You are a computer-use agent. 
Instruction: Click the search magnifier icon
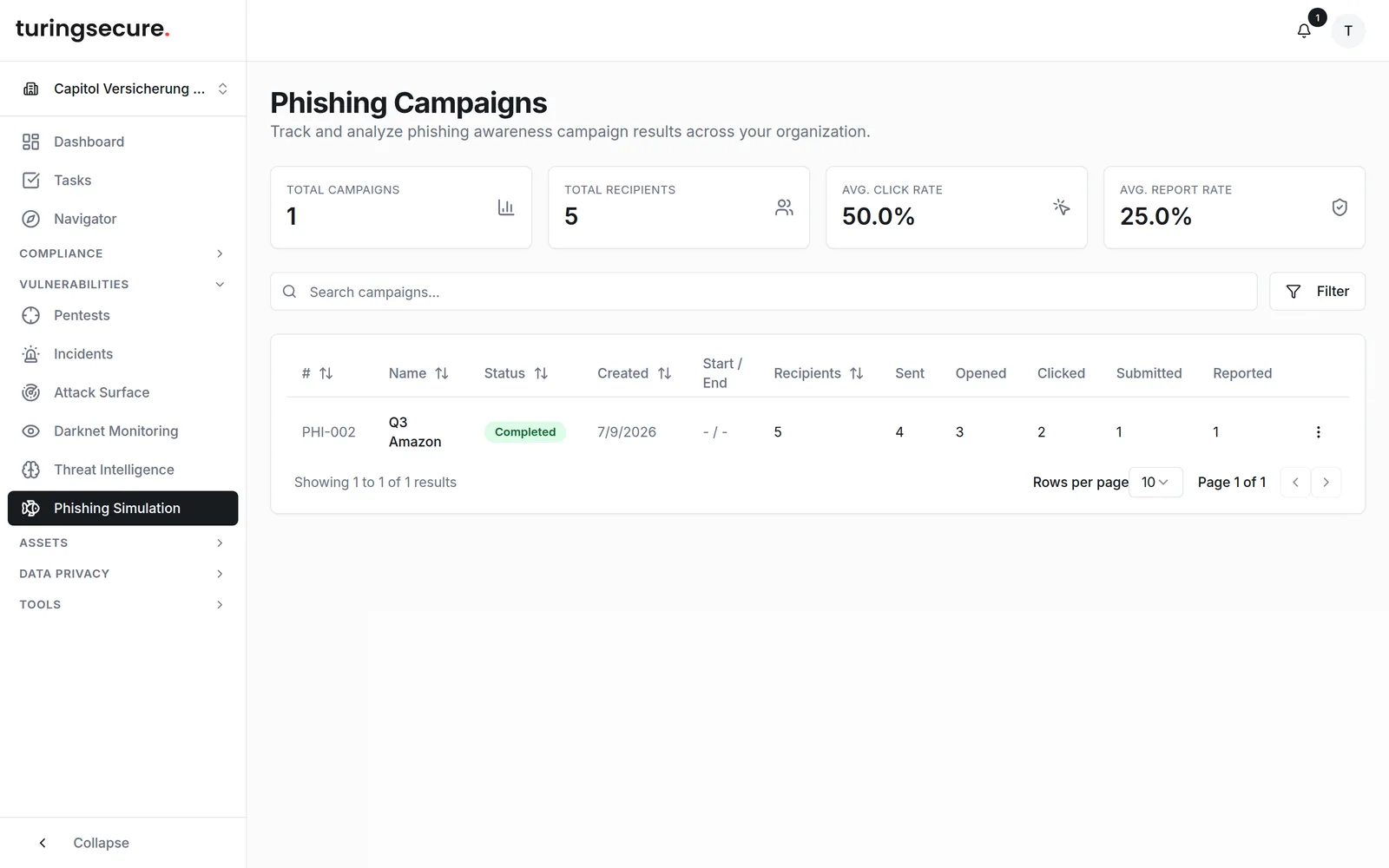pos(290,292)
